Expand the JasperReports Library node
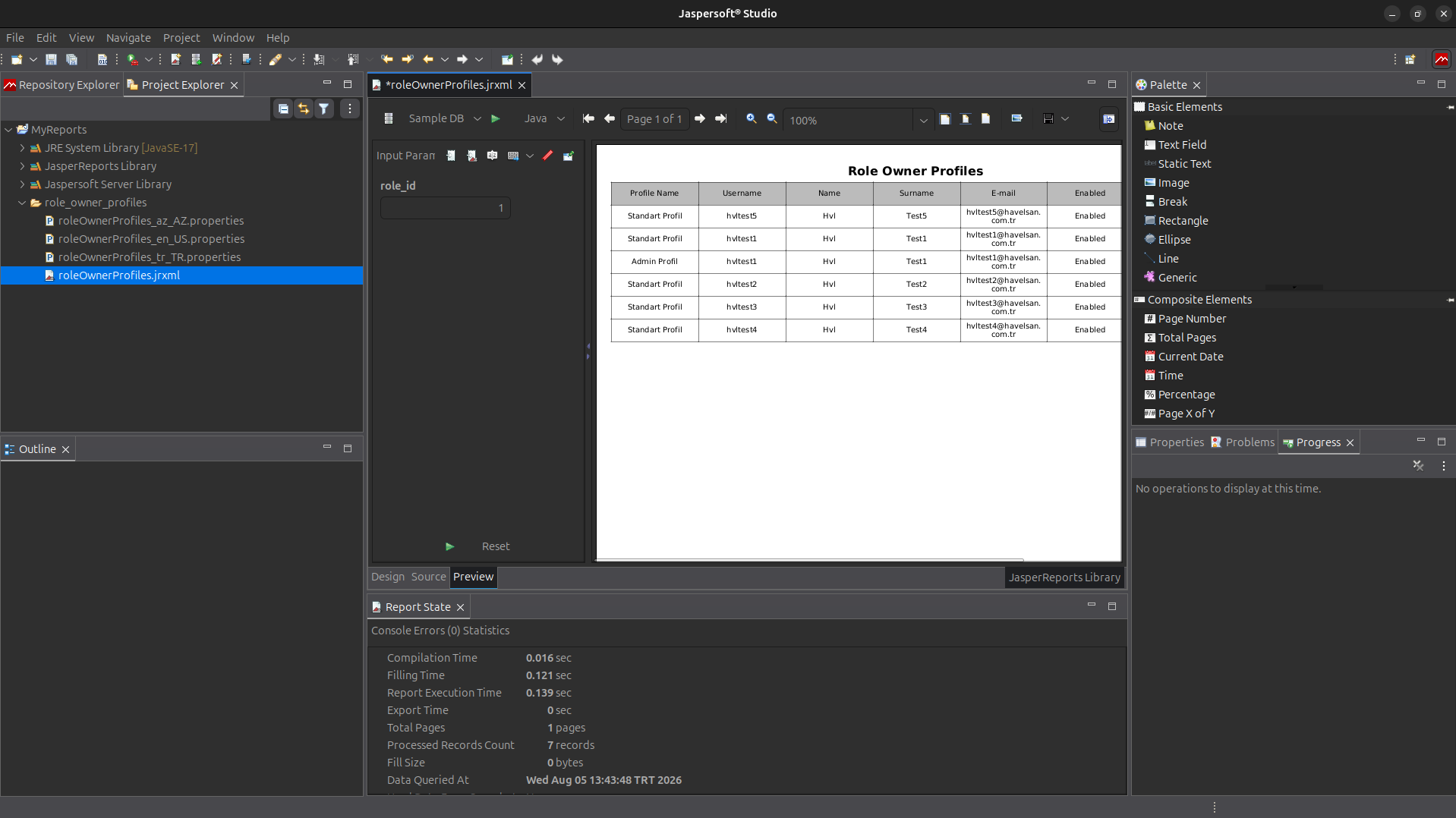 [x=22, y=166]
